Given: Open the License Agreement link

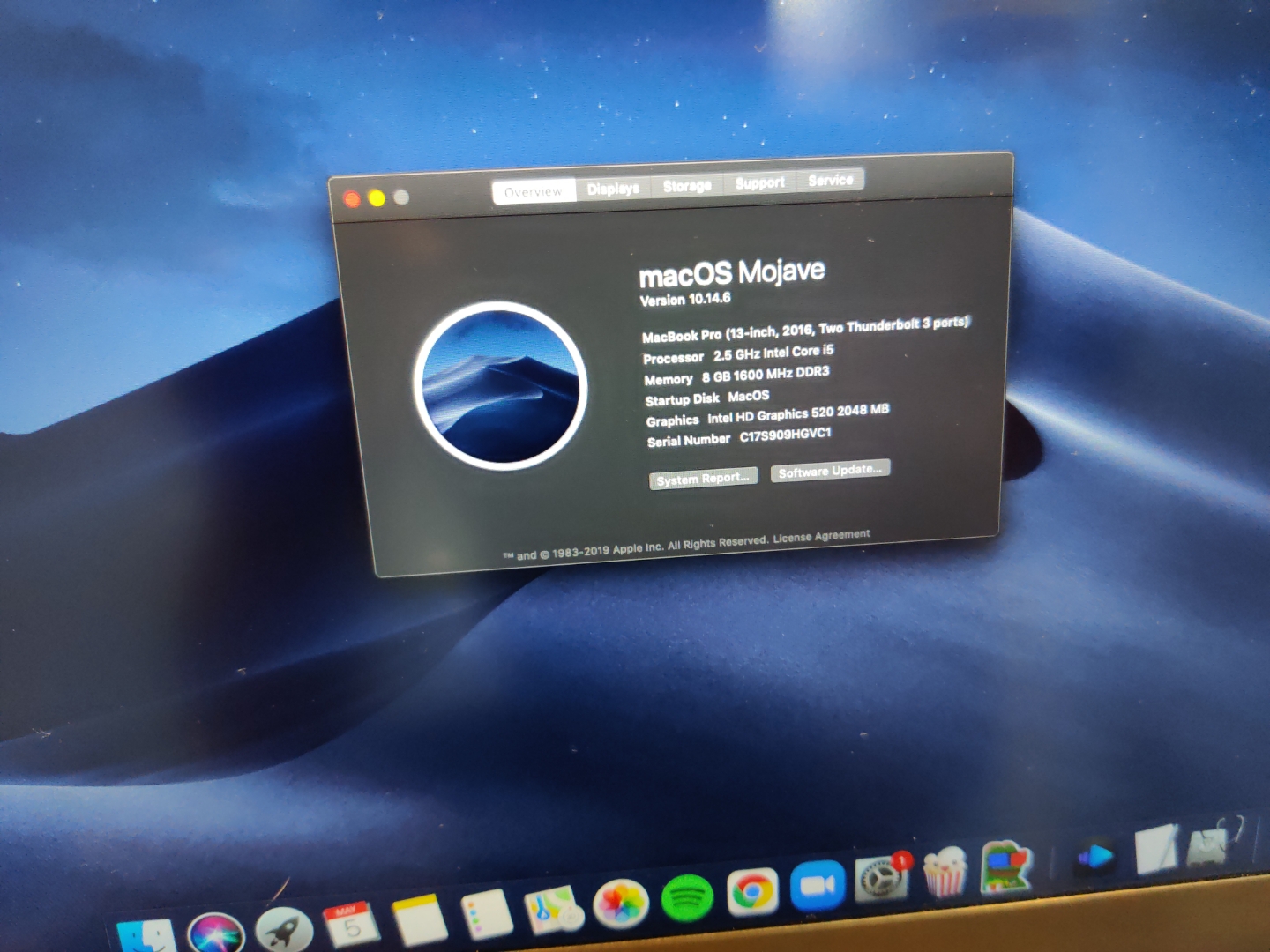Looking at the screenshot, I should (x=821, y=536).
